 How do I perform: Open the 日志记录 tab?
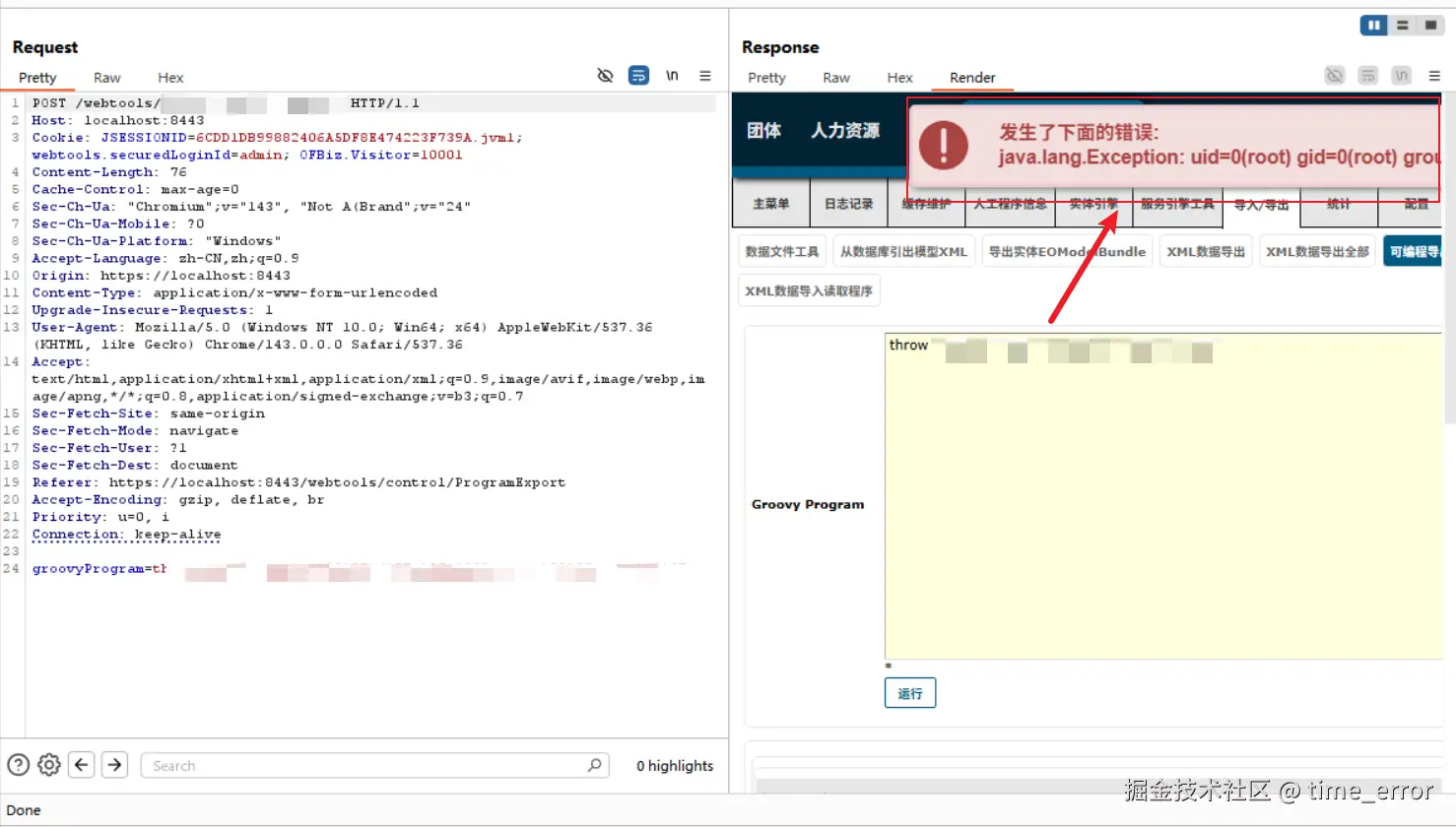pos(848,204)
